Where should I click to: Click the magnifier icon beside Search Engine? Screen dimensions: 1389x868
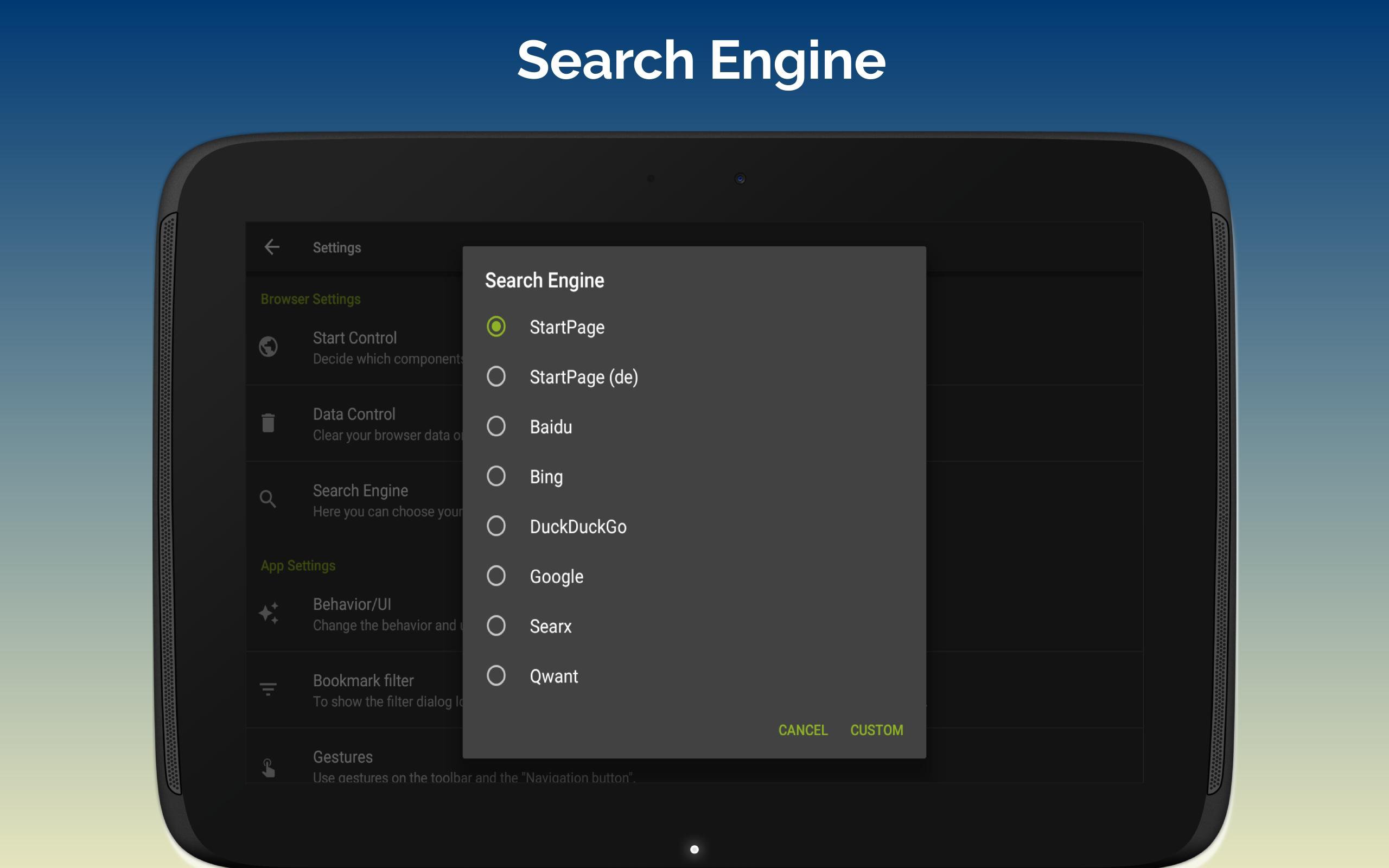click(268, 499)
